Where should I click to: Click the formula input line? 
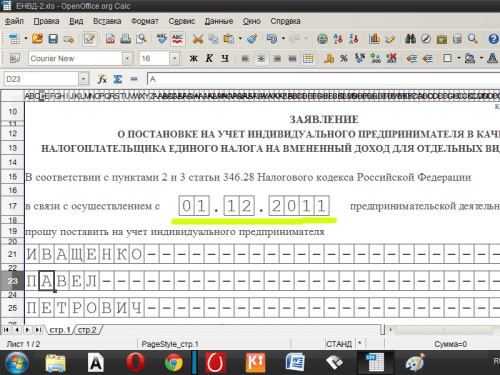[x=323, y=79]
